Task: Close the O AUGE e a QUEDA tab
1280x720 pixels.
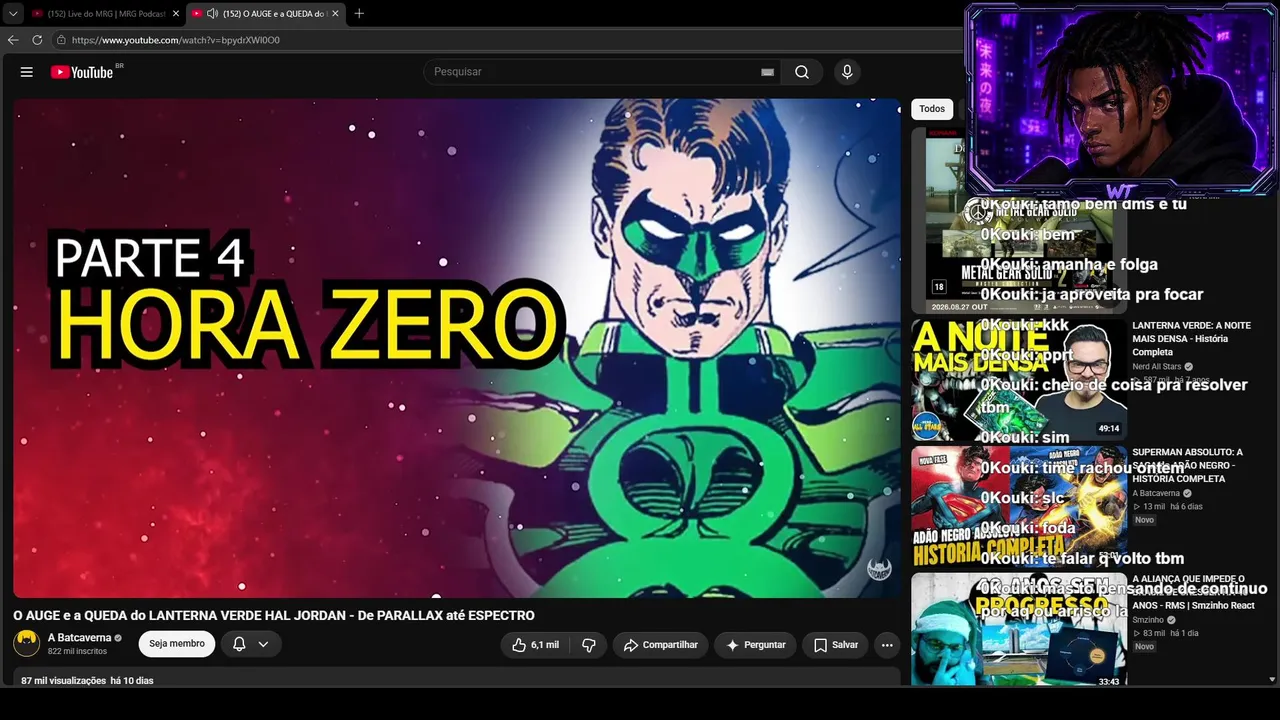Action: point(335,13)
